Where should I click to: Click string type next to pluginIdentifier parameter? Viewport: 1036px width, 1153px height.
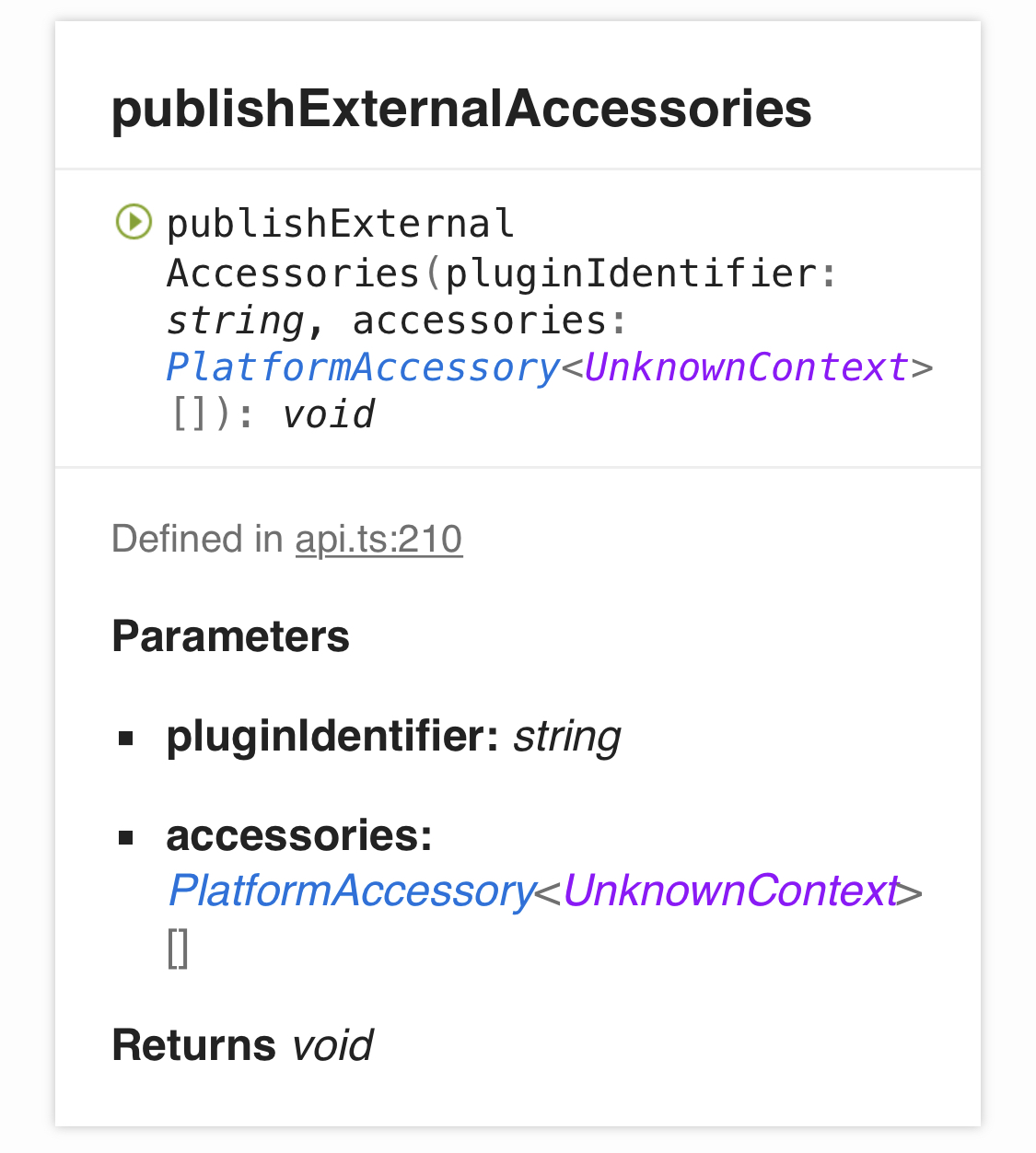567,737
